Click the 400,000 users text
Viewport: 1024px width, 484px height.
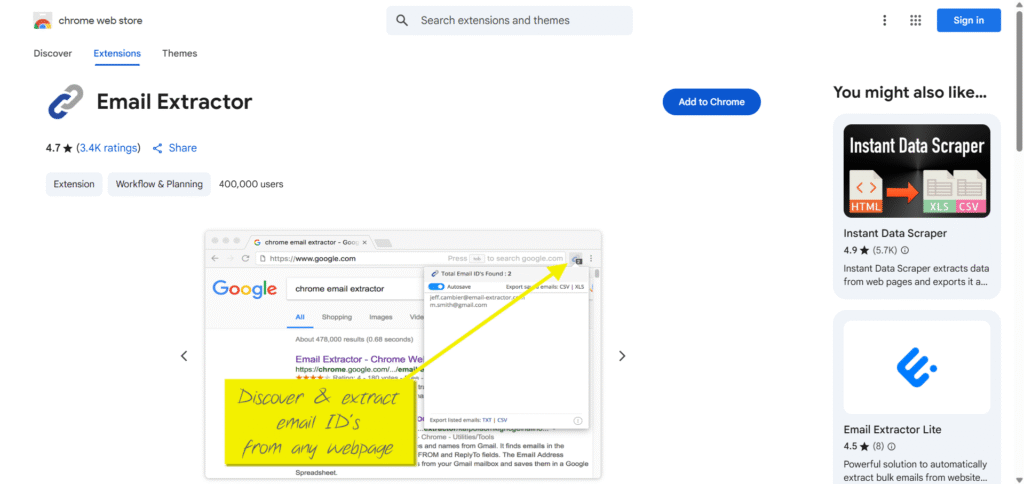pos(251,184)
